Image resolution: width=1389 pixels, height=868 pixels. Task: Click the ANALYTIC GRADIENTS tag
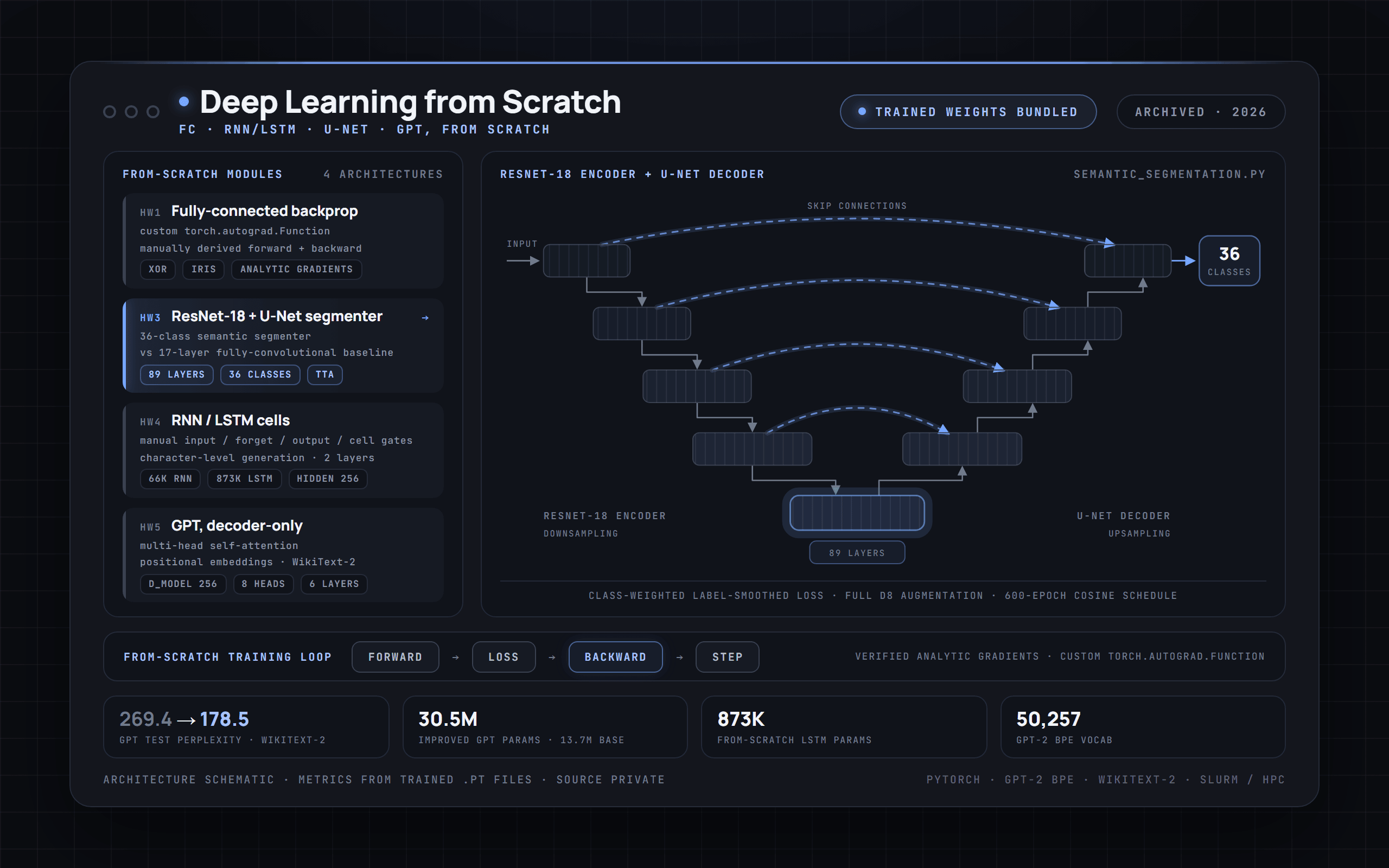[296, 269]
